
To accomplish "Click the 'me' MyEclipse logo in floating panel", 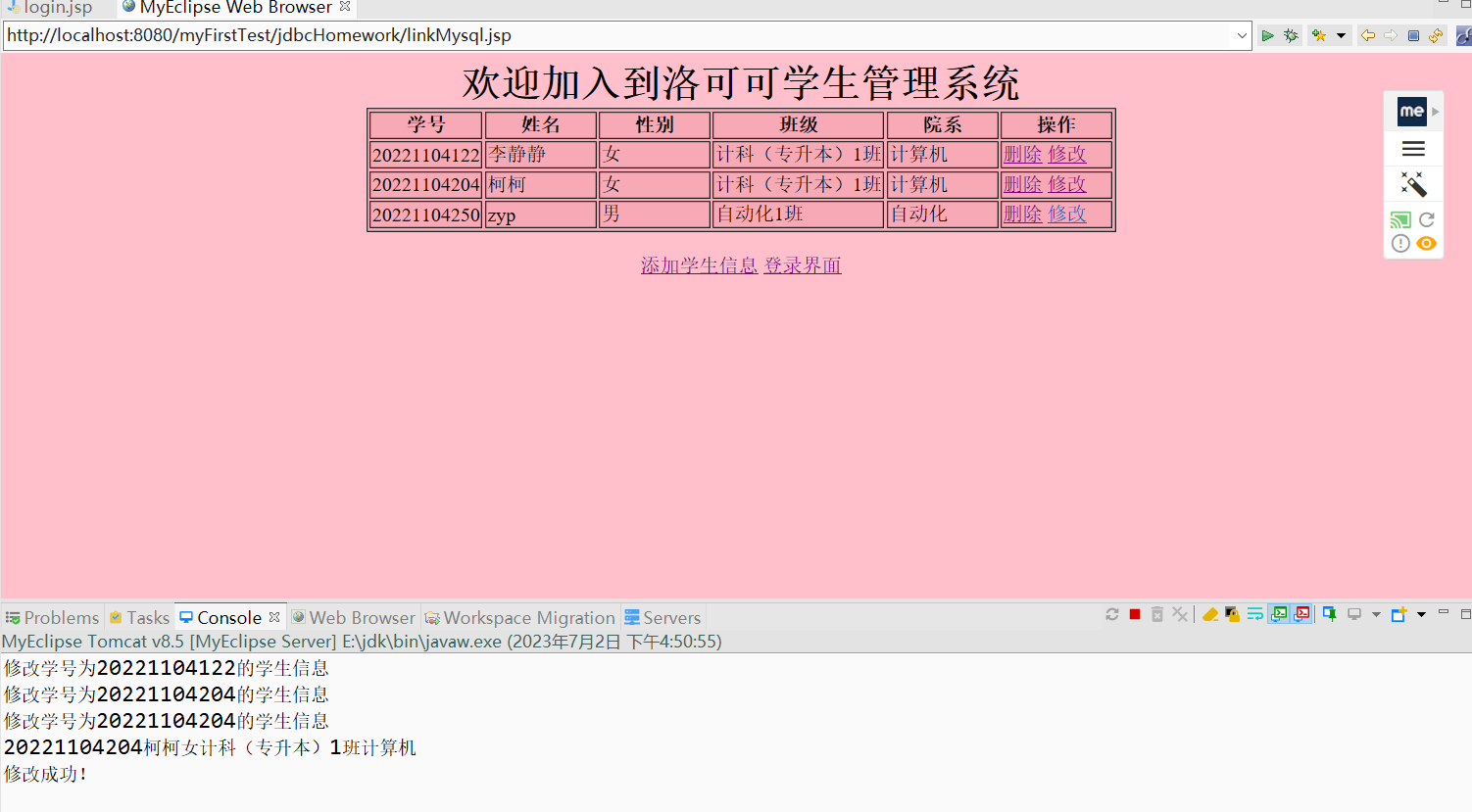I will [x=1411, y=112].
